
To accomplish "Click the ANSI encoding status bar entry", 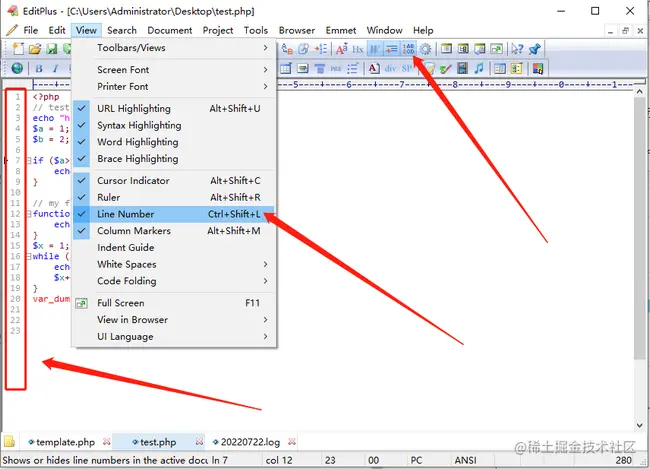I will [465, 460].
